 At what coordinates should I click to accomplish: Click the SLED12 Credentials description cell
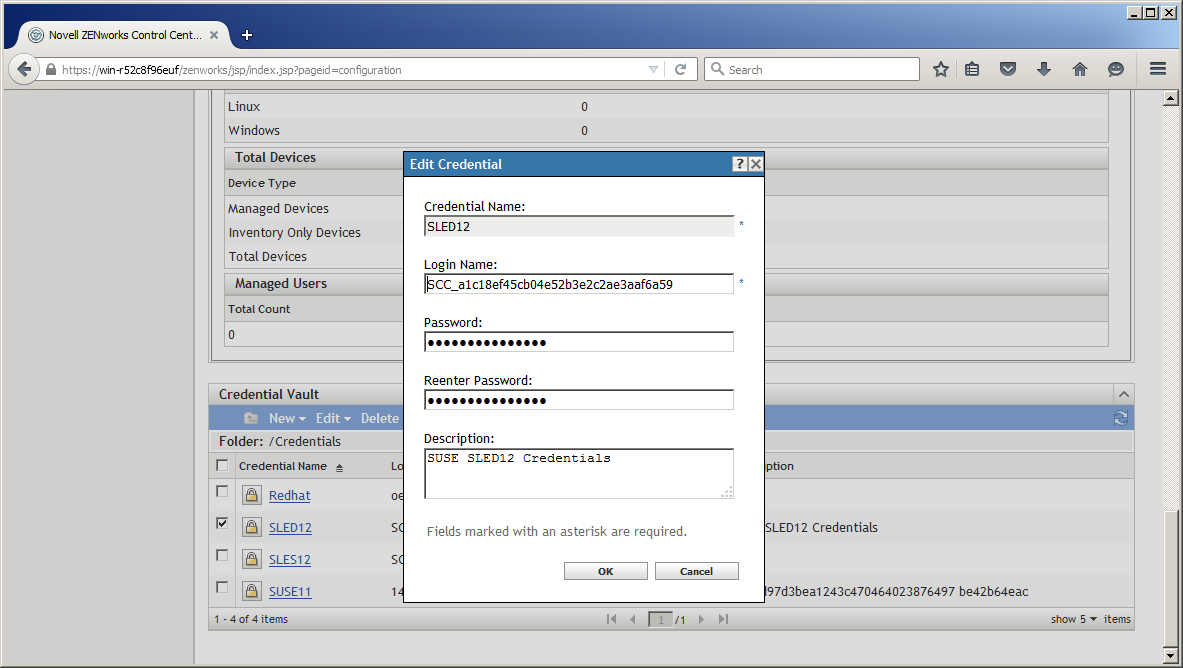pos(822,528)
